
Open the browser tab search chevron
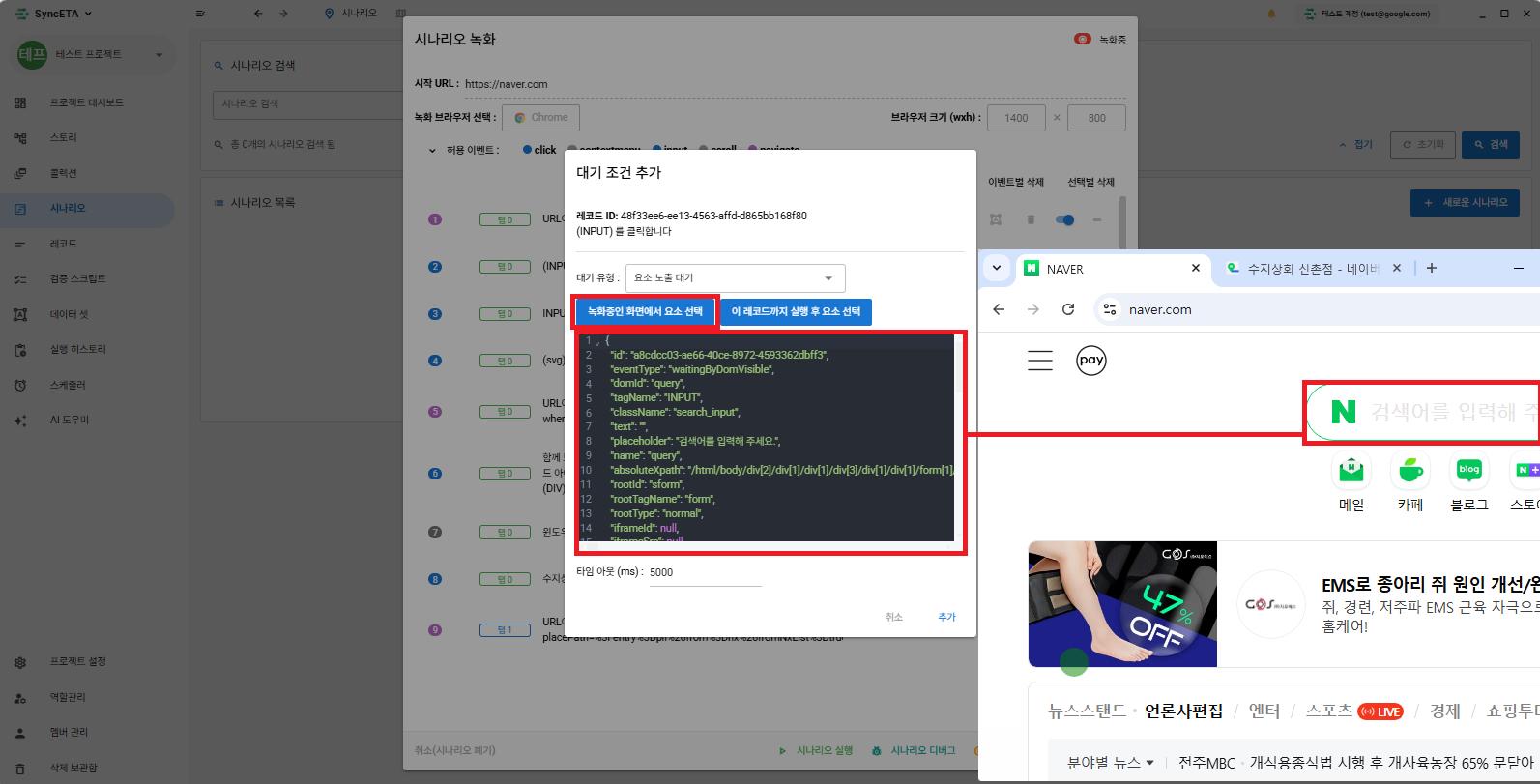click(x=997, y=268)
